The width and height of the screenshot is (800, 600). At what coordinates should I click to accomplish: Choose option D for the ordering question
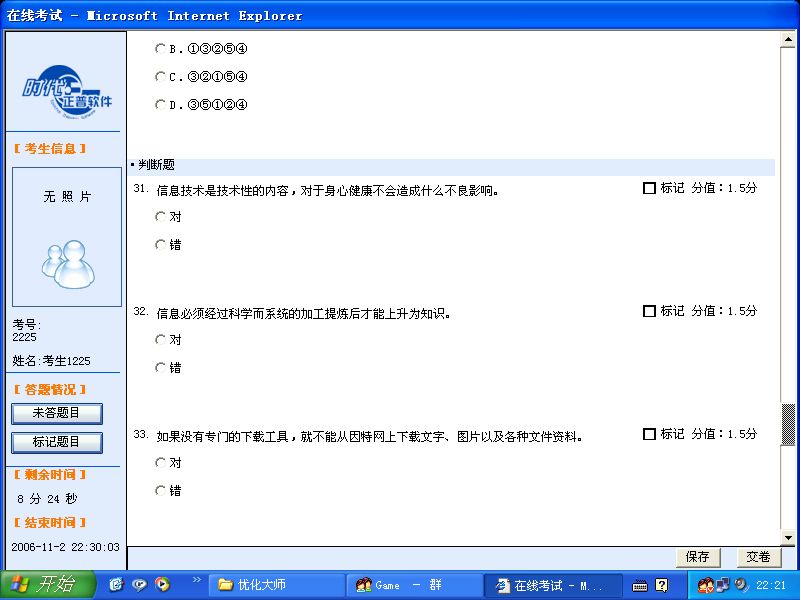(160, 104)
